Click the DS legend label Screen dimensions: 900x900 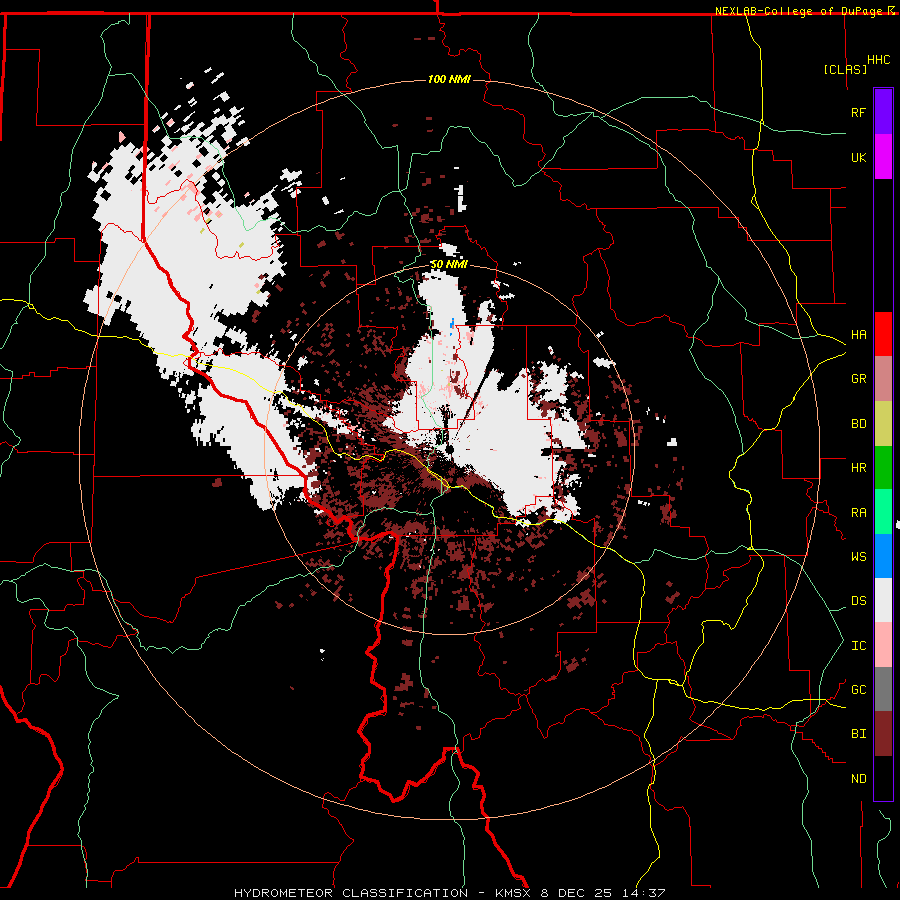tap(858, 601)
